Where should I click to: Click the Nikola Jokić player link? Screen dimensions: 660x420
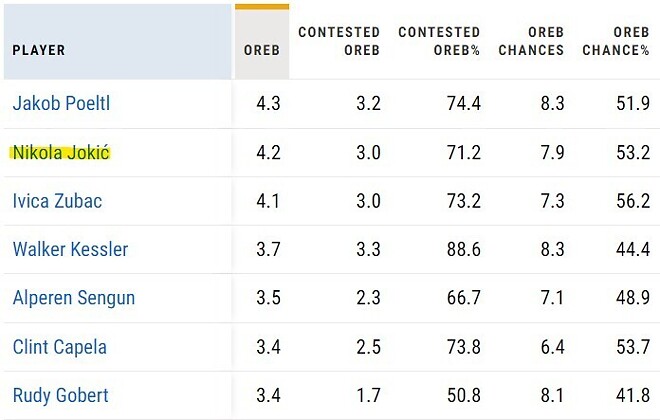60,153
